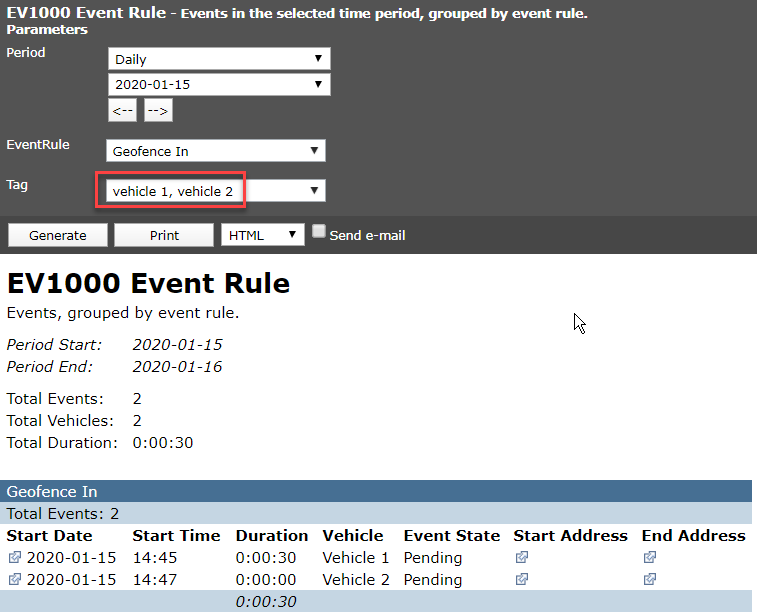Open Start Date link icon for Vehicle 2 row
757x616 pixels.
click(14, 579)
